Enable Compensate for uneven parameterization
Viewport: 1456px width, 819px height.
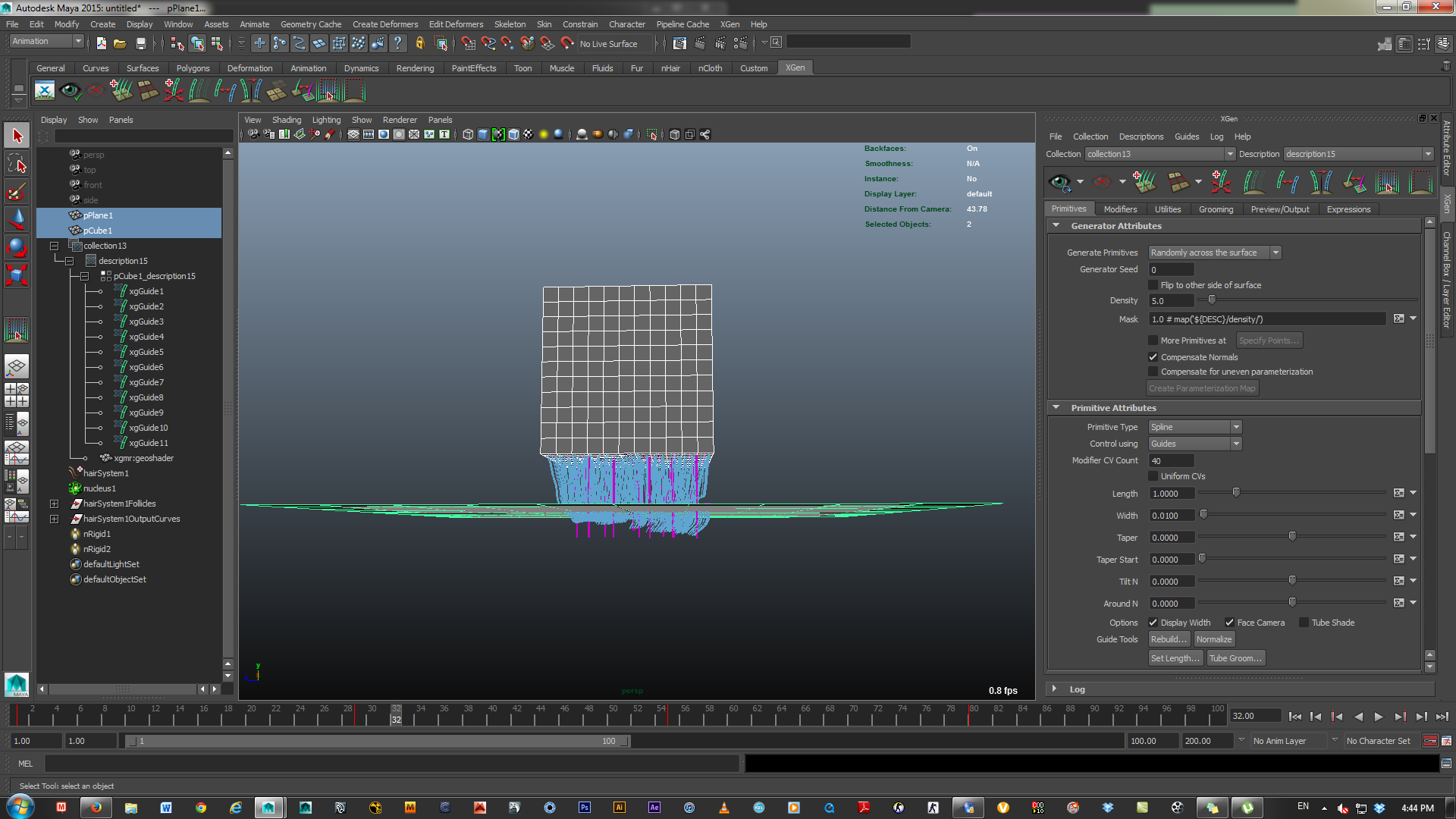tap(1153, 372)
